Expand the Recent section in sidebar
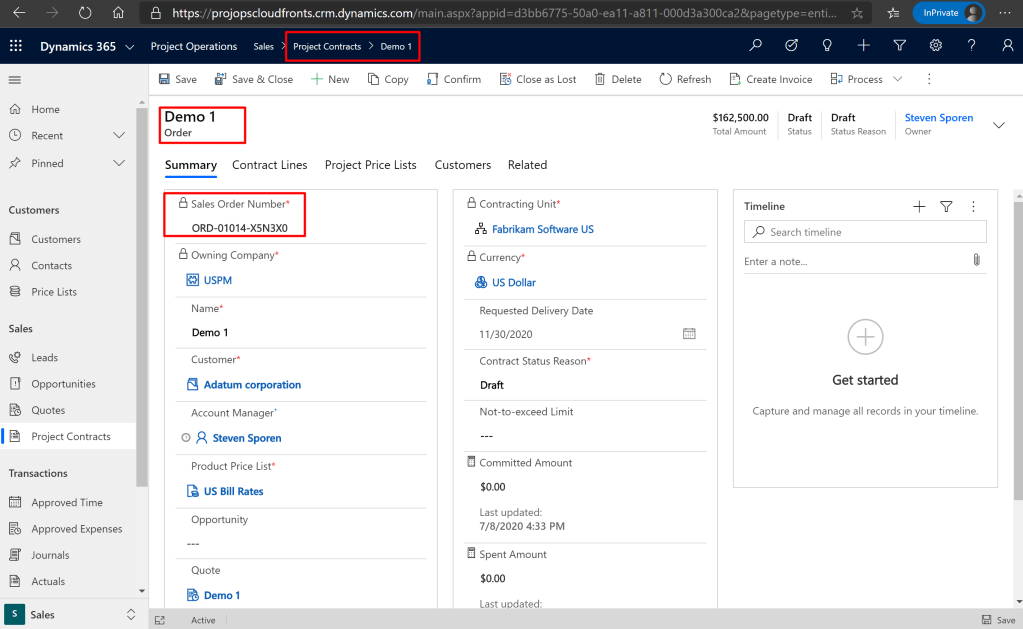Screen dimensions: 1023x629 click(119, 135)
